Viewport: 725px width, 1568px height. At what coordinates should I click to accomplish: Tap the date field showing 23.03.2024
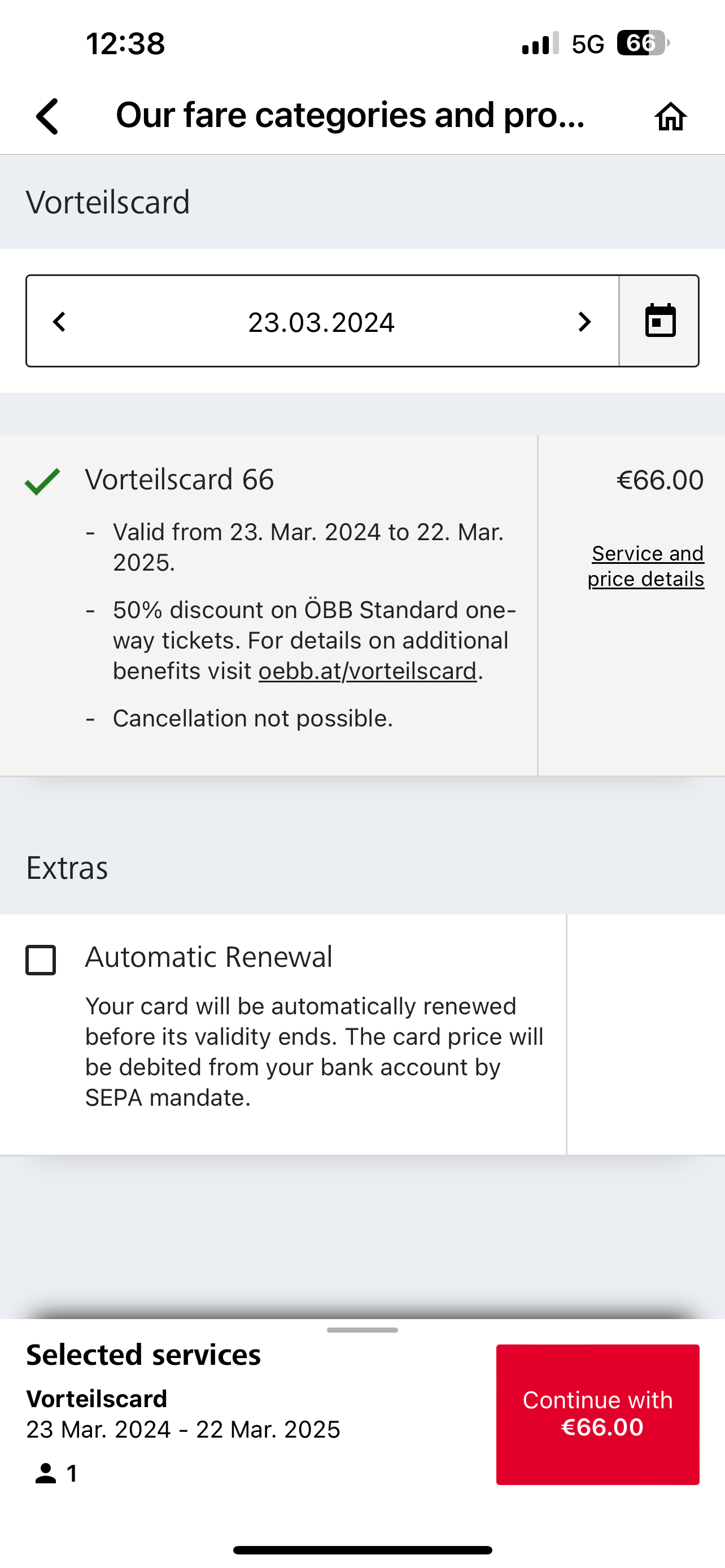322,321
